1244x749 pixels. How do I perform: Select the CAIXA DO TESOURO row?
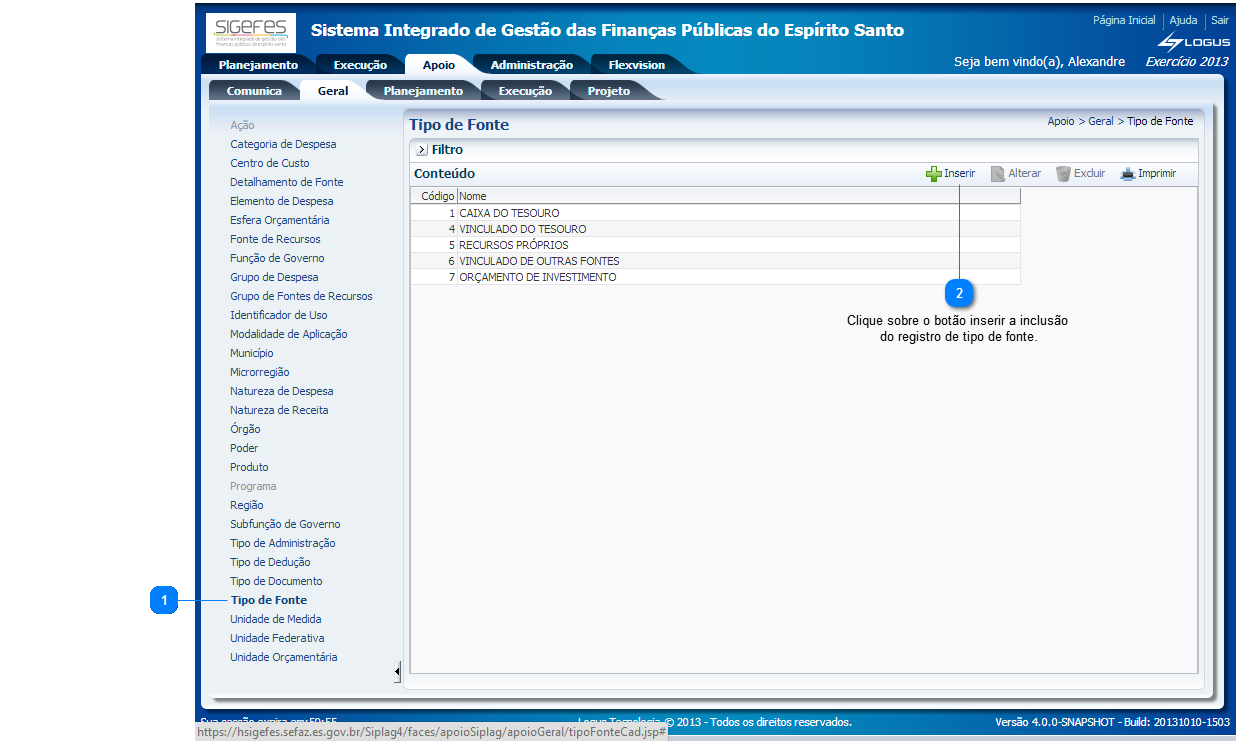(x=509, y=213)
